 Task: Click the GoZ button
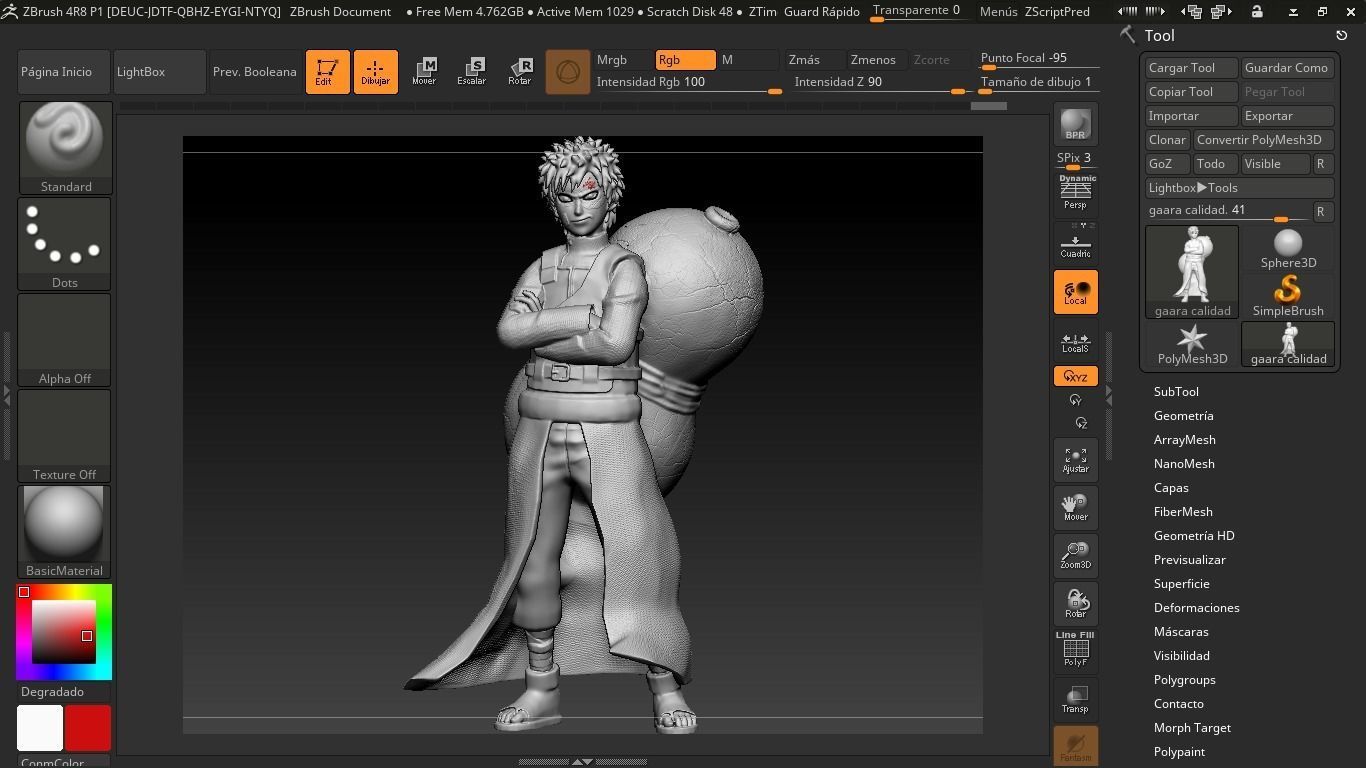click(x=1168, y=164)
